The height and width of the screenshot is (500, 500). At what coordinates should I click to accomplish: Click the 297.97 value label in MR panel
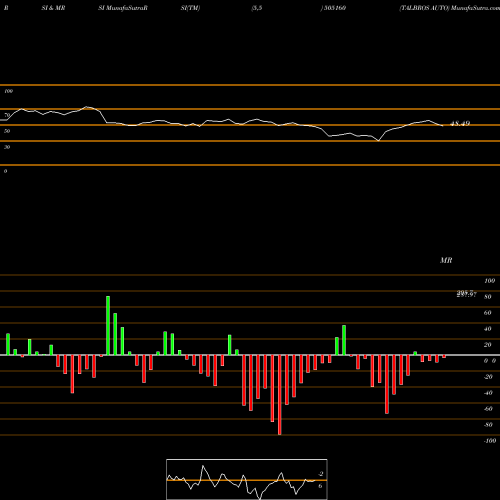[467, 294]
